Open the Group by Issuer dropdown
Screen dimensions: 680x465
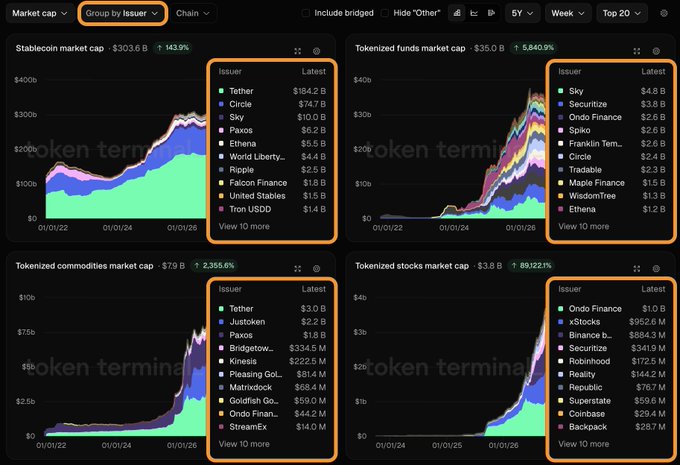pos(122,13)
